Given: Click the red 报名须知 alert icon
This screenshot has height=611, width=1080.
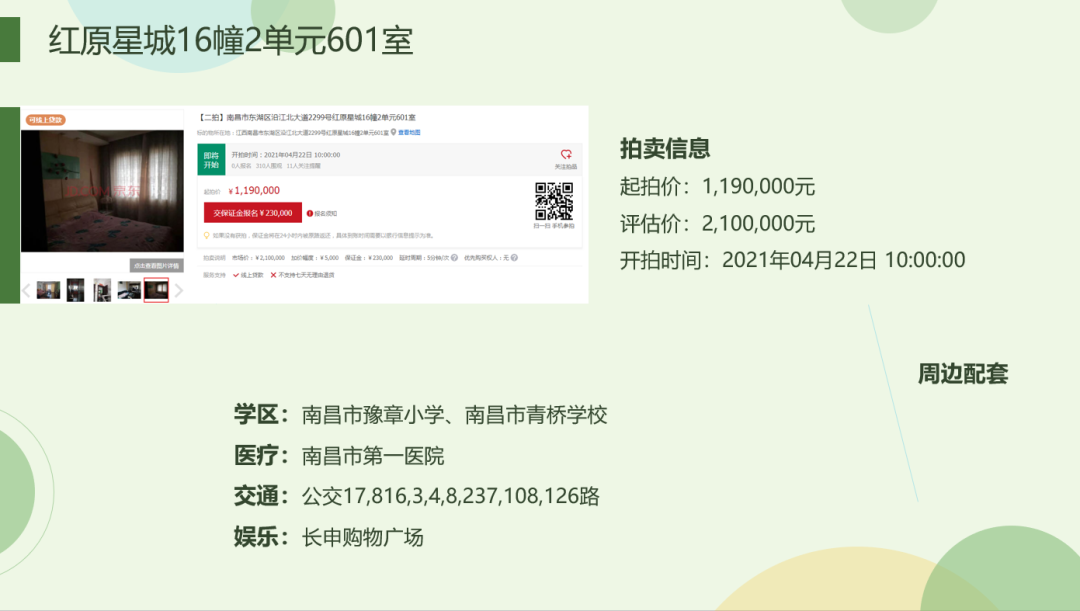Looking at the screenshot, I should click(310, 213).
